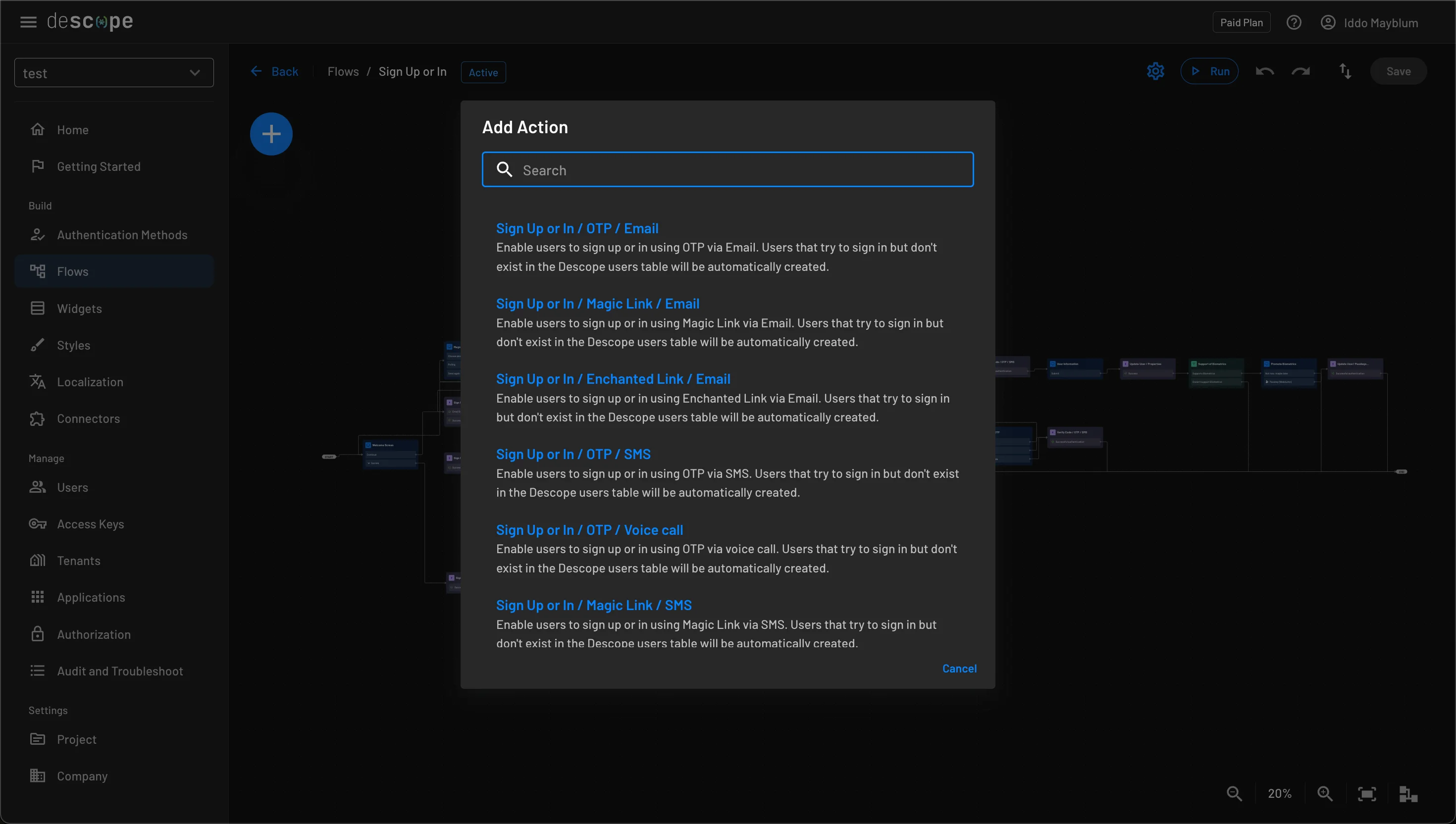Open the Access Keys page
This screenshot has height=824, width=1456.
(91, 524)
